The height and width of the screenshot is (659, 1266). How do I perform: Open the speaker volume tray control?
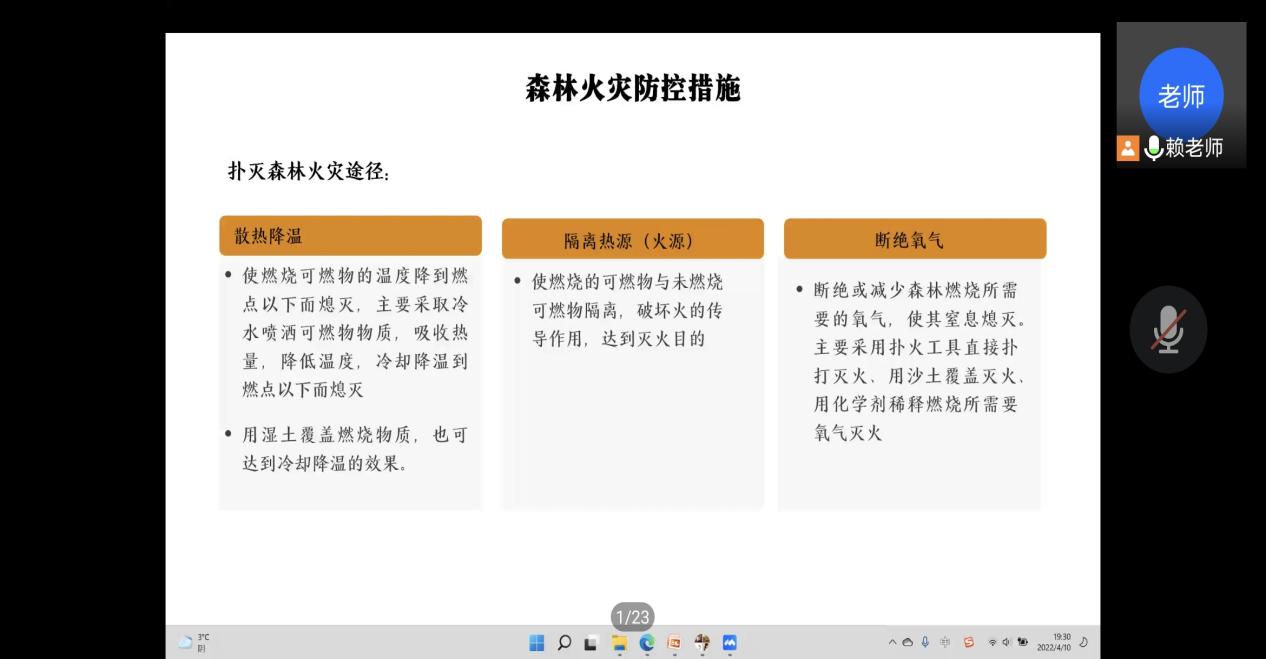click(1006, 642)
